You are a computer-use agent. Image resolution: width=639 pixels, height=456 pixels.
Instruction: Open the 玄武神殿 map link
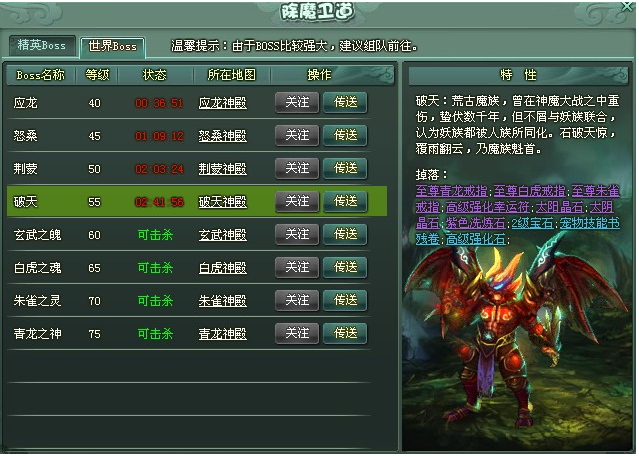[x=223, y=235]
